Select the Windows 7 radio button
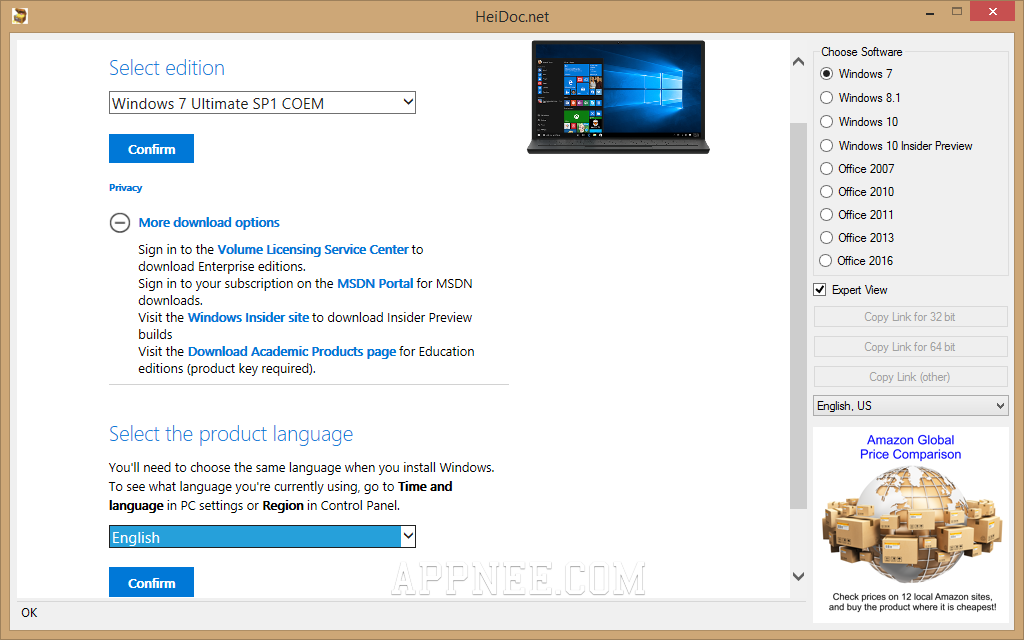 (x=827, y=74)
